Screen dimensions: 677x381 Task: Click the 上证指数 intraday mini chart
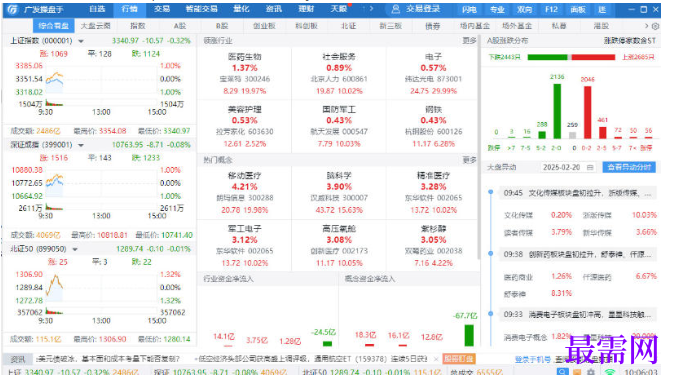coord(101,85)
